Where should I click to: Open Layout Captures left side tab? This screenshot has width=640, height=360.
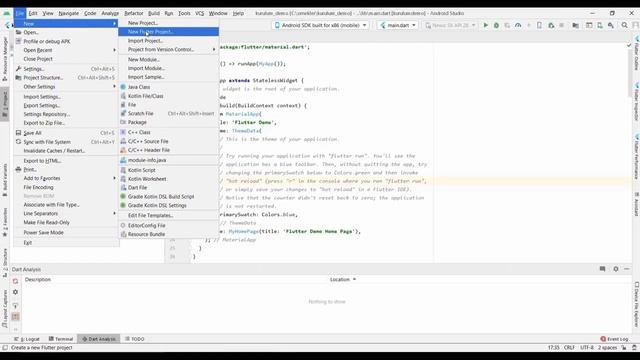click(x=5, y=308)
